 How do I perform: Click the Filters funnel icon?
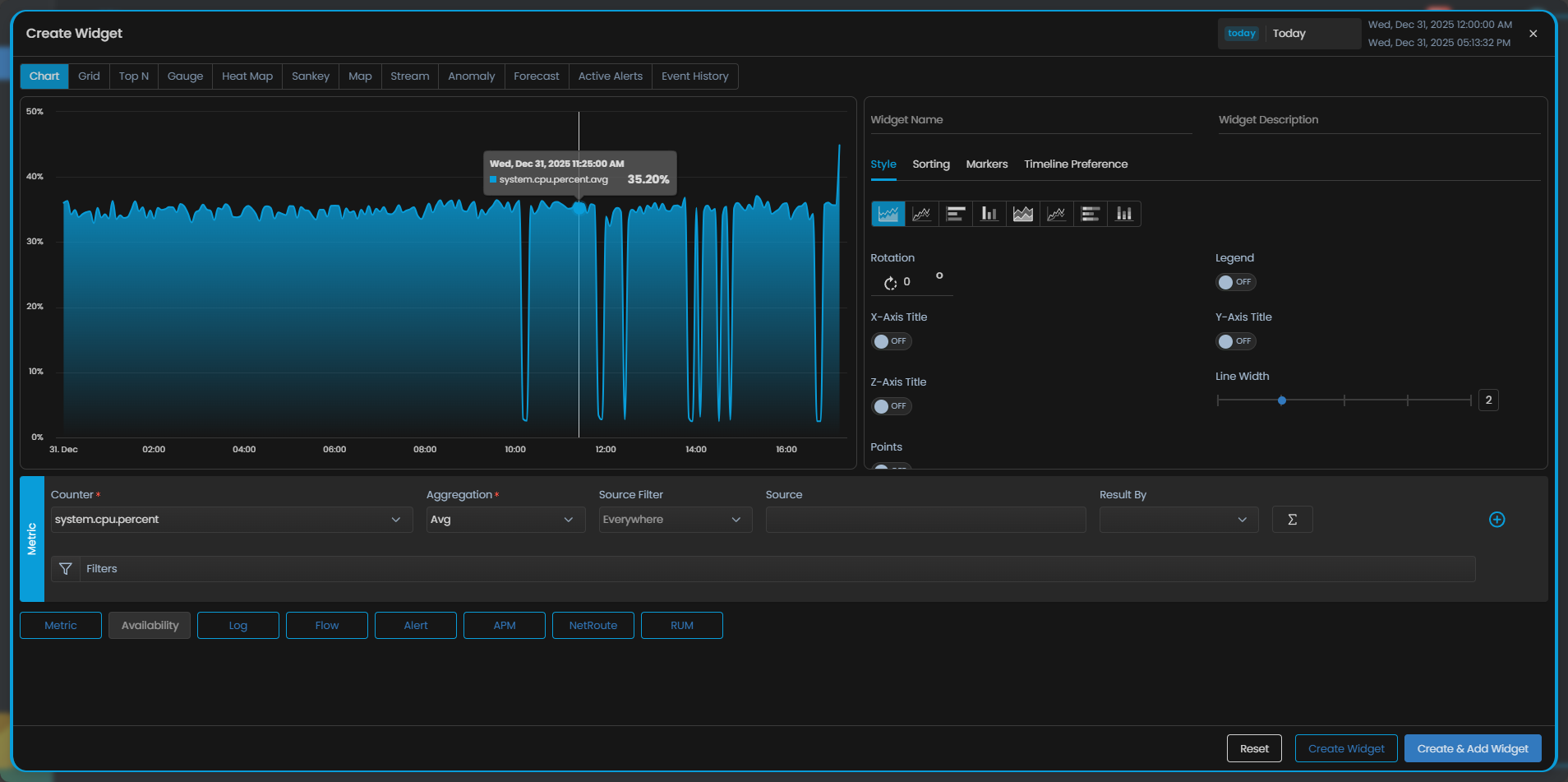[66, 569]
